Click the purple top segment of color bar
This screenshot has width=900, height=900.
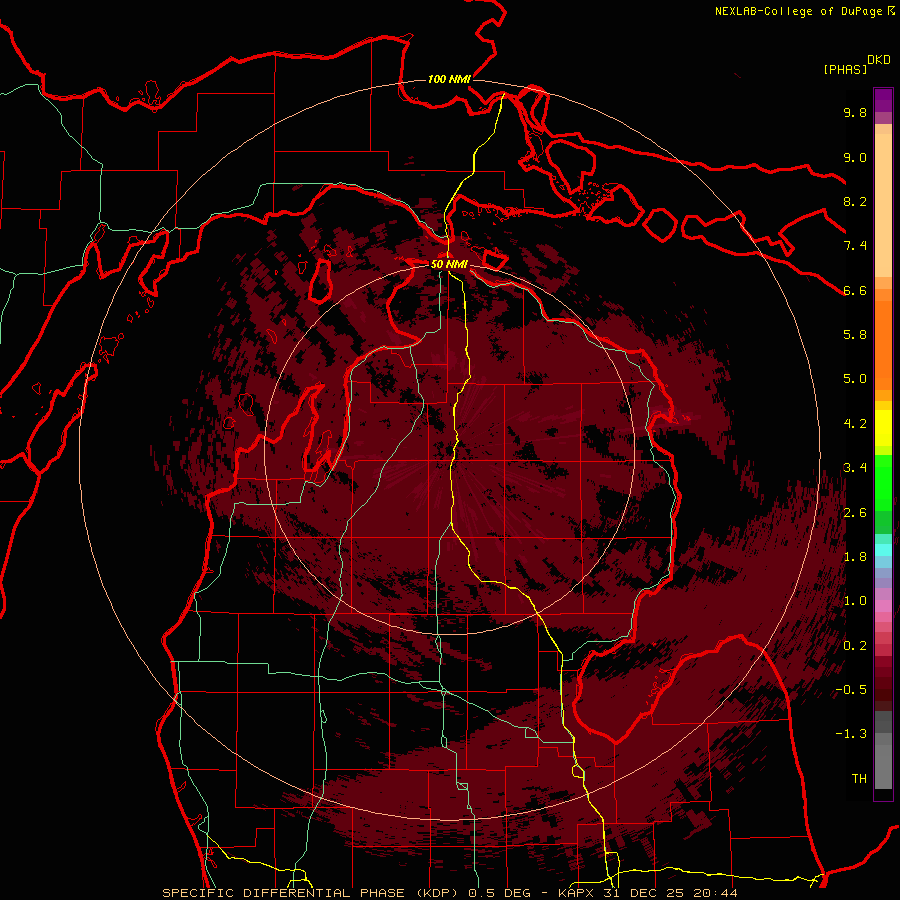[883, 100]
